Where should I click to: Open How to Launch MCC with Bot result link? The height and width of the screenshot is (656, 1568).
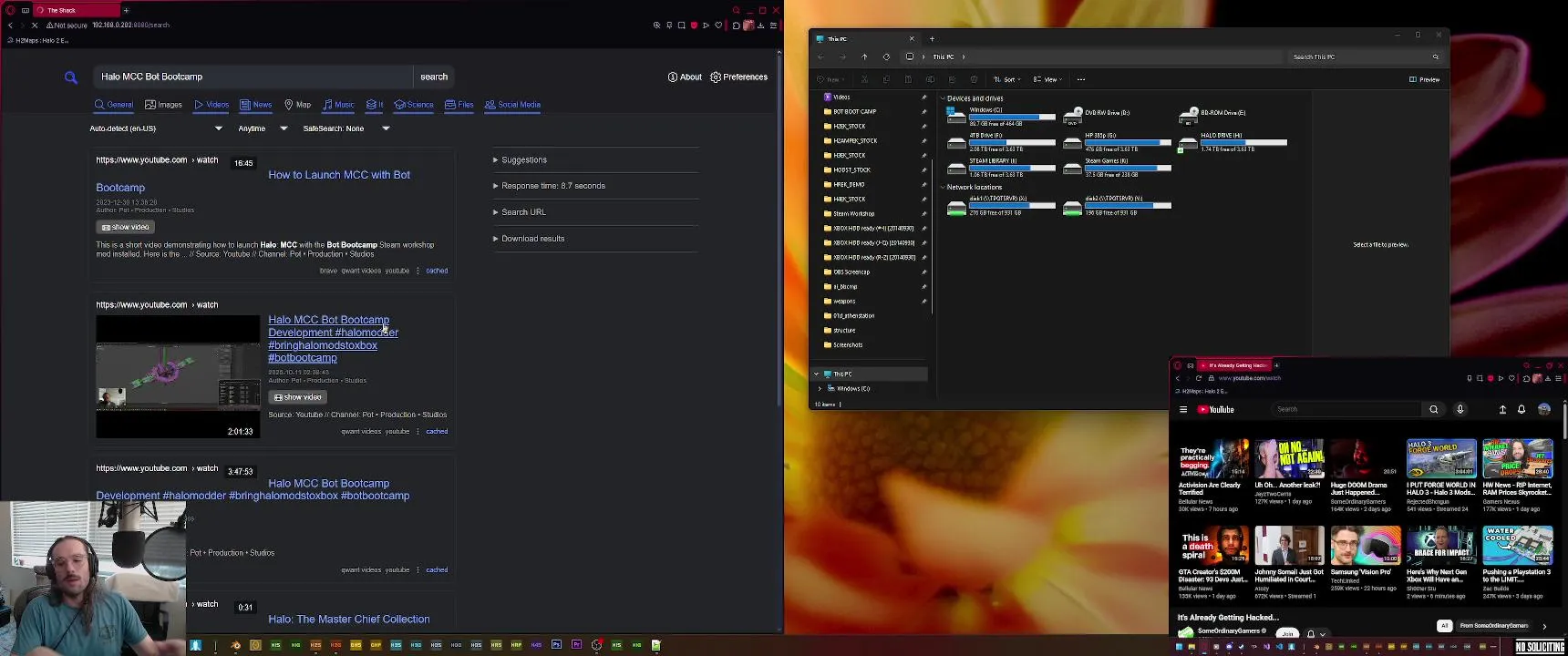click(339, 175)
